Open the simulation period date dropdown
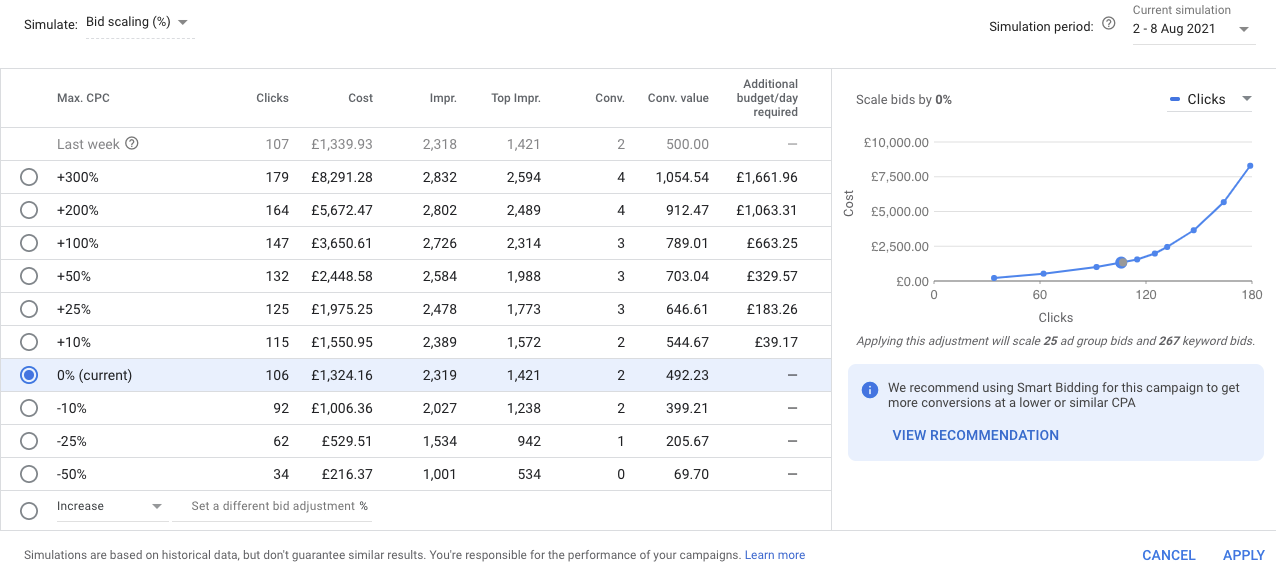 coord(1192,29)
